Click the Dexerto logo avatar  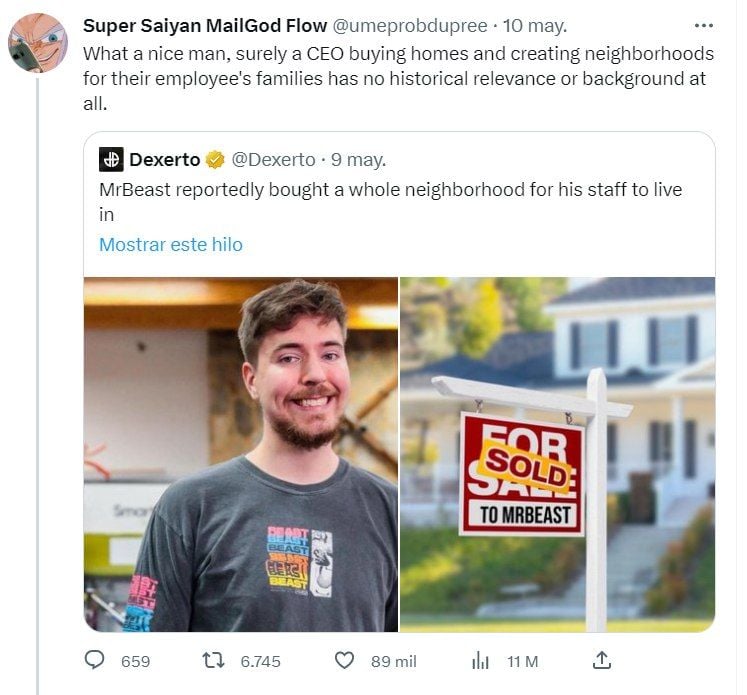pos(111,159)
